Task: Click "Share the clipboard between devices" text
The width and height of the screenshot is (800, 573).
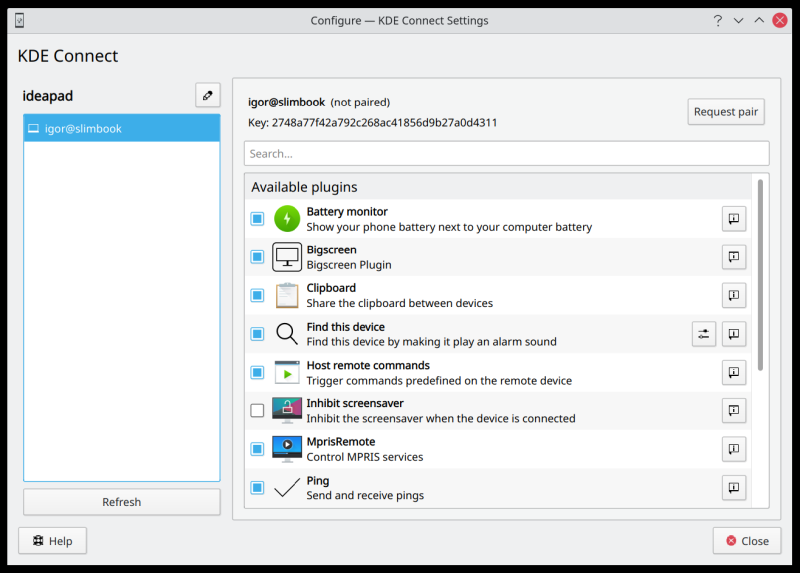Action: (399, 304)
